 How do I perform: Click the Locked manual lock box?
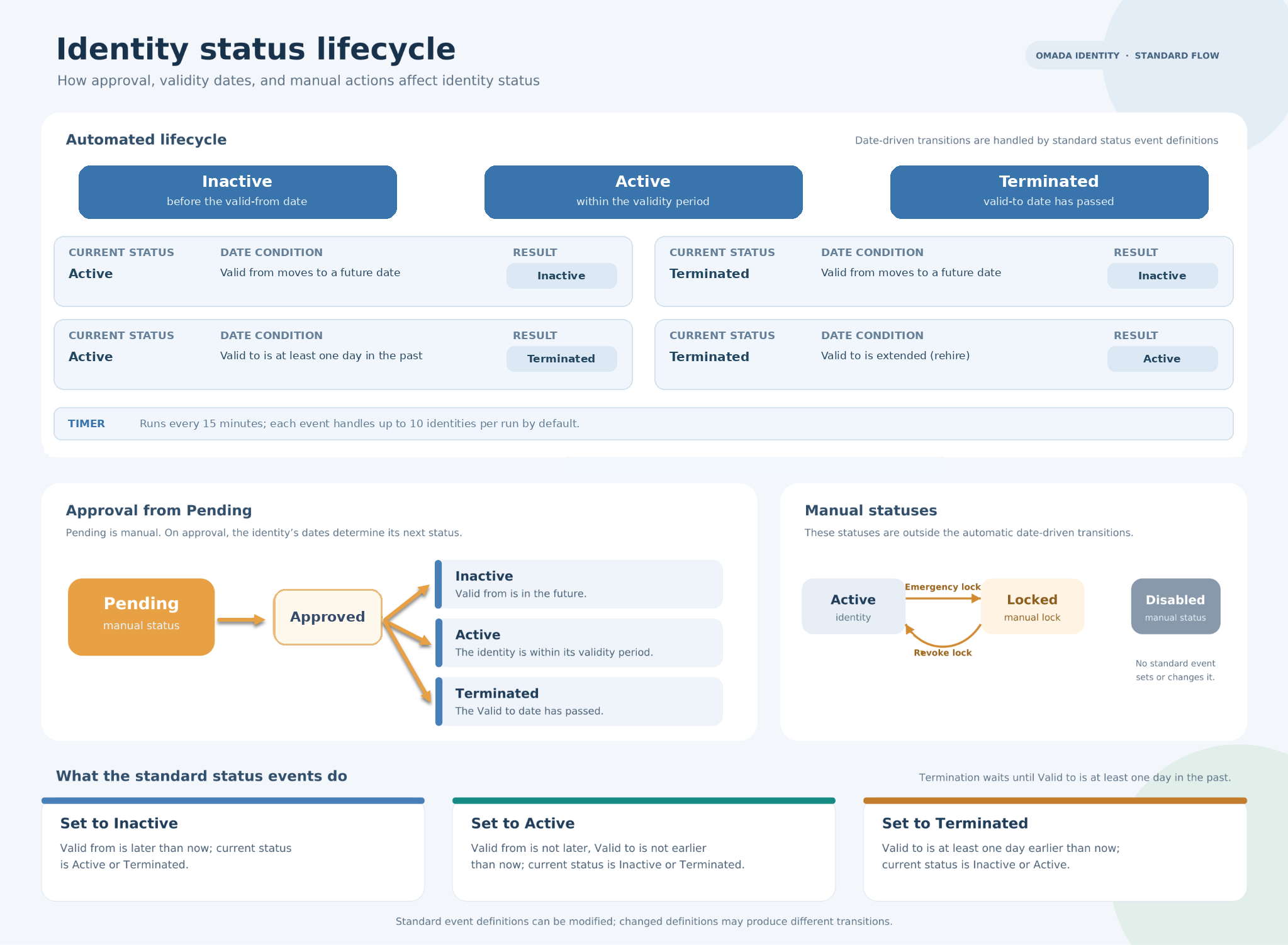[1032, 606]
